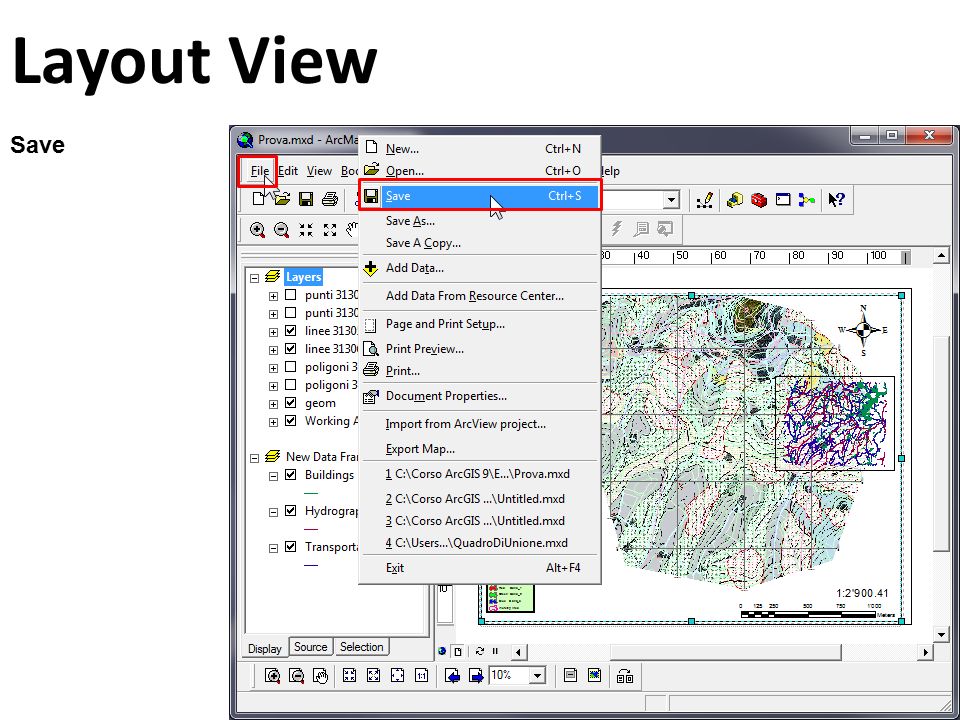Click the horizontal scrollbar right arrow
The image size is (960, 720).
coord(925,653)
